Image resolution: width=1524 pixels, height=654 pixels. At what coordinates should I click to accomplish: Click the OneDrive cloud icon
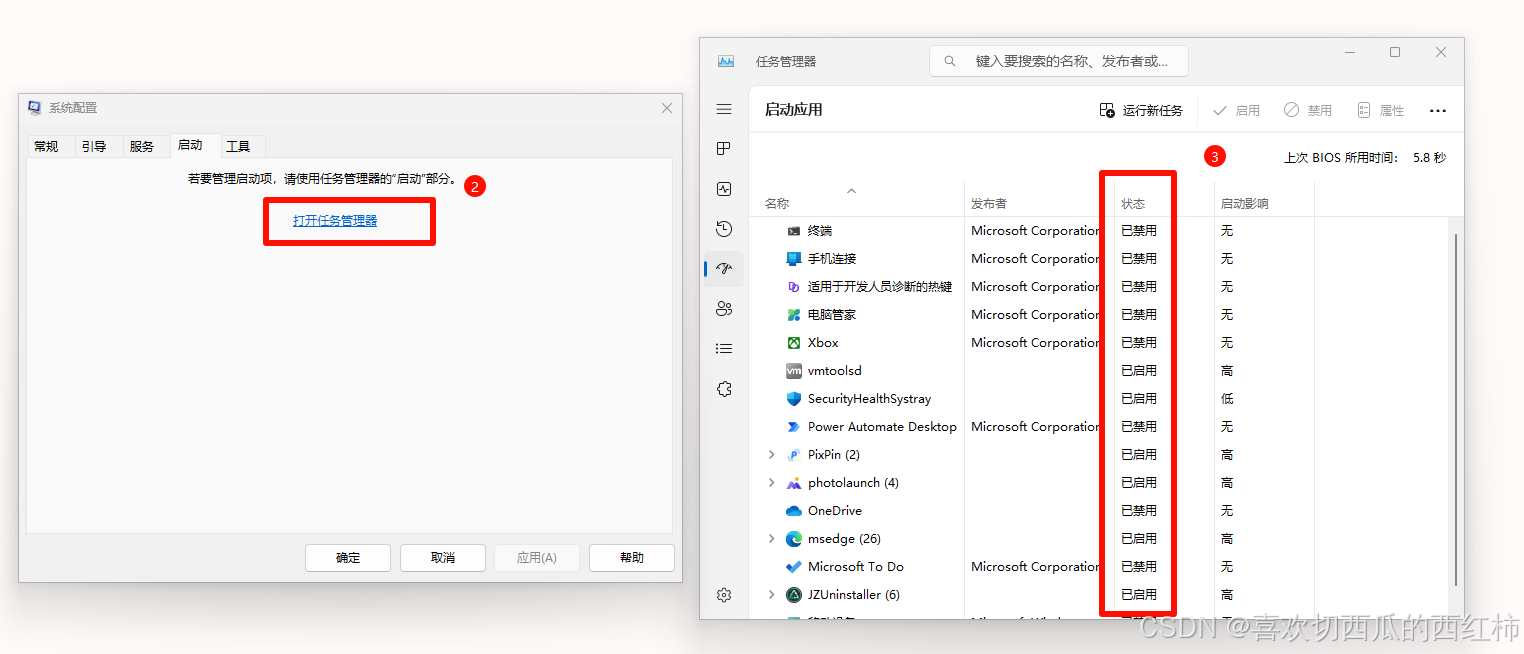coord(794,511)
